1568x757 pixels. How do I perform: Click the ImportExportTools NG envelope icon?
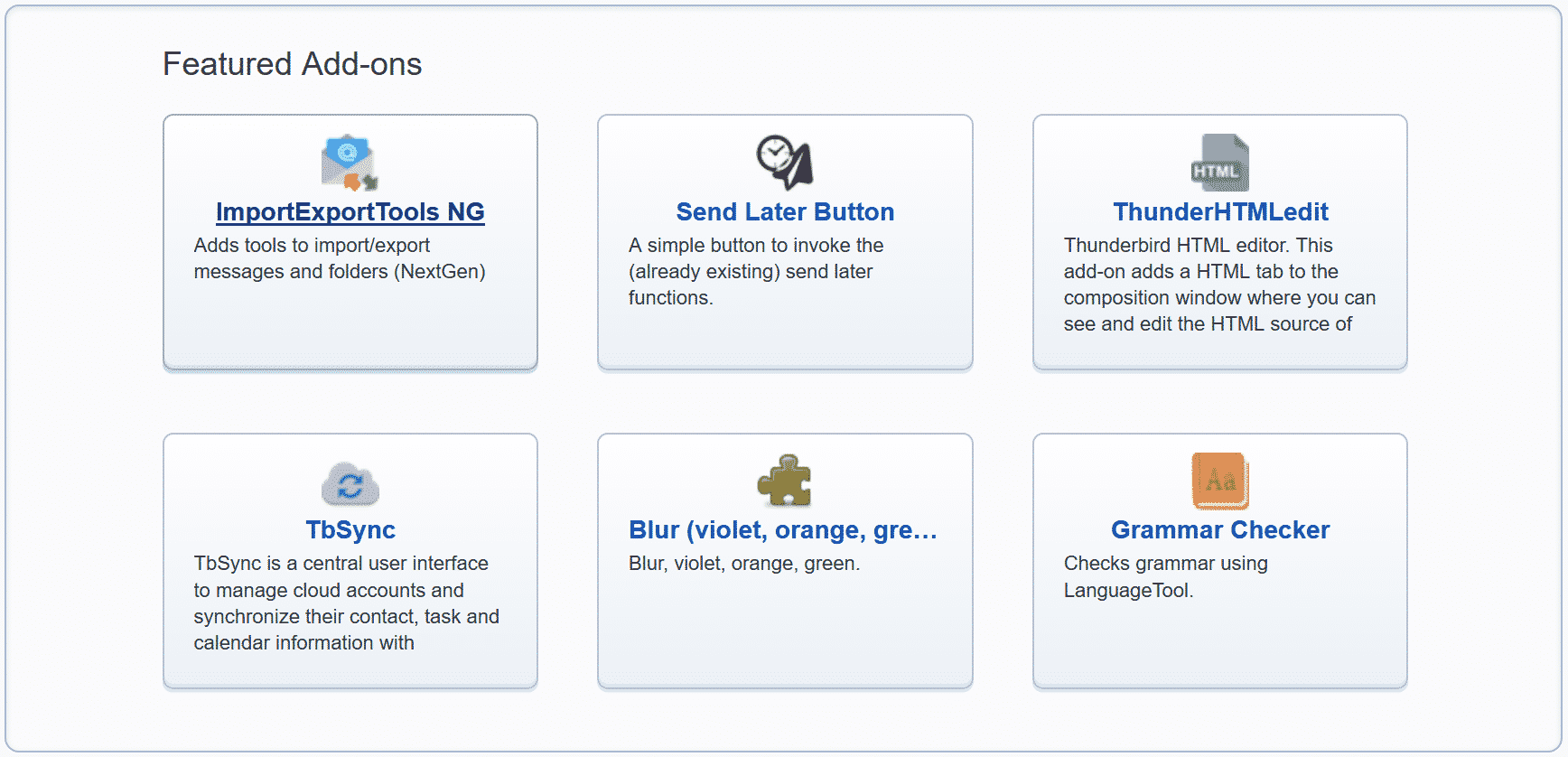pyautogui.click(x=350, y=163)
